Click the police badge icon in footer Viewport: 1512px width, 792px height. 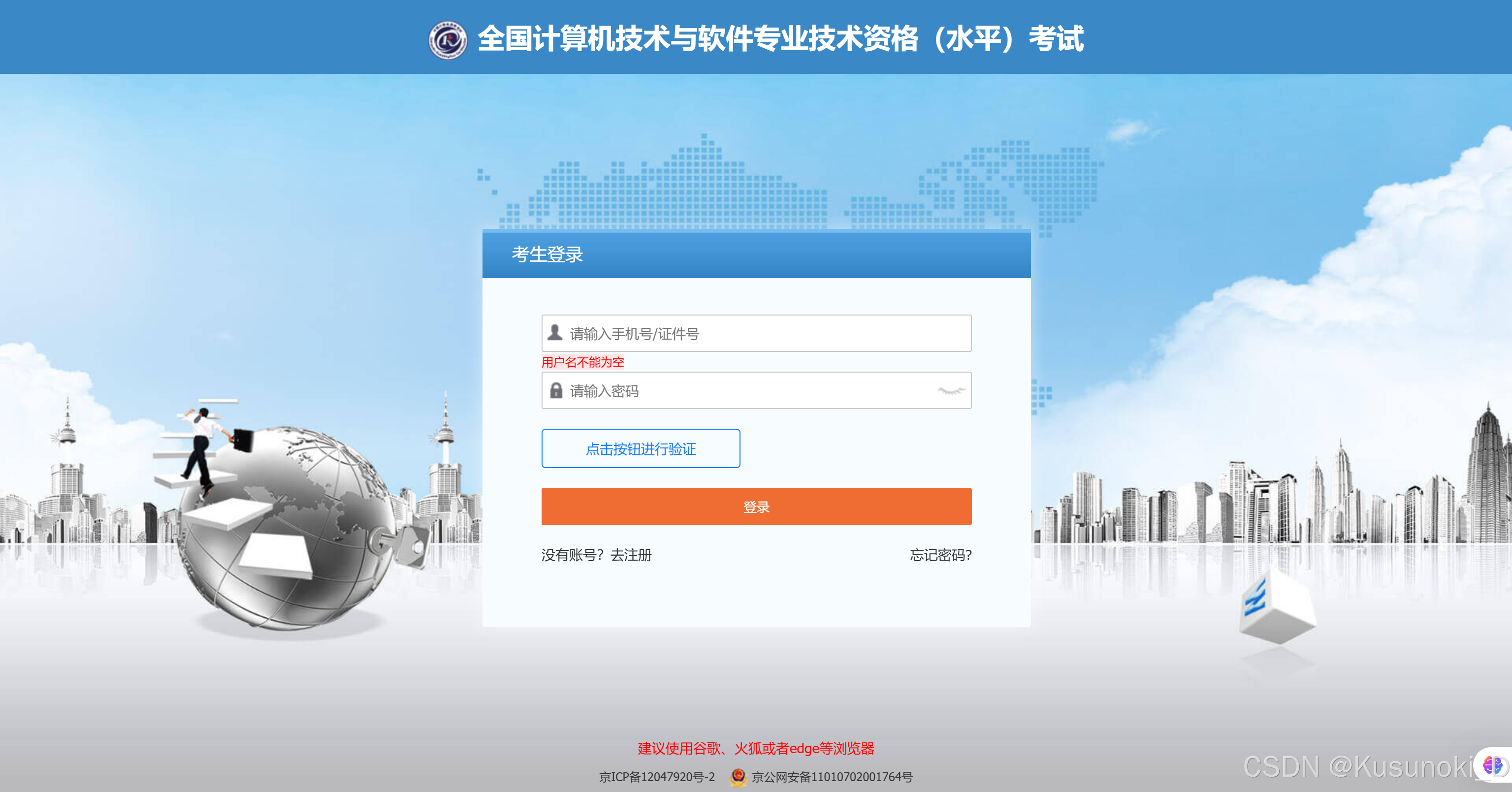point(738,777)
